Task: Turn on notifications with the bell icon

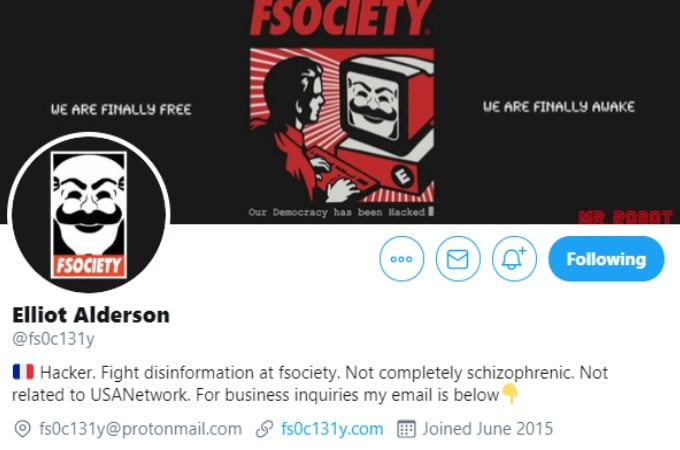Action: coord(514,259)
